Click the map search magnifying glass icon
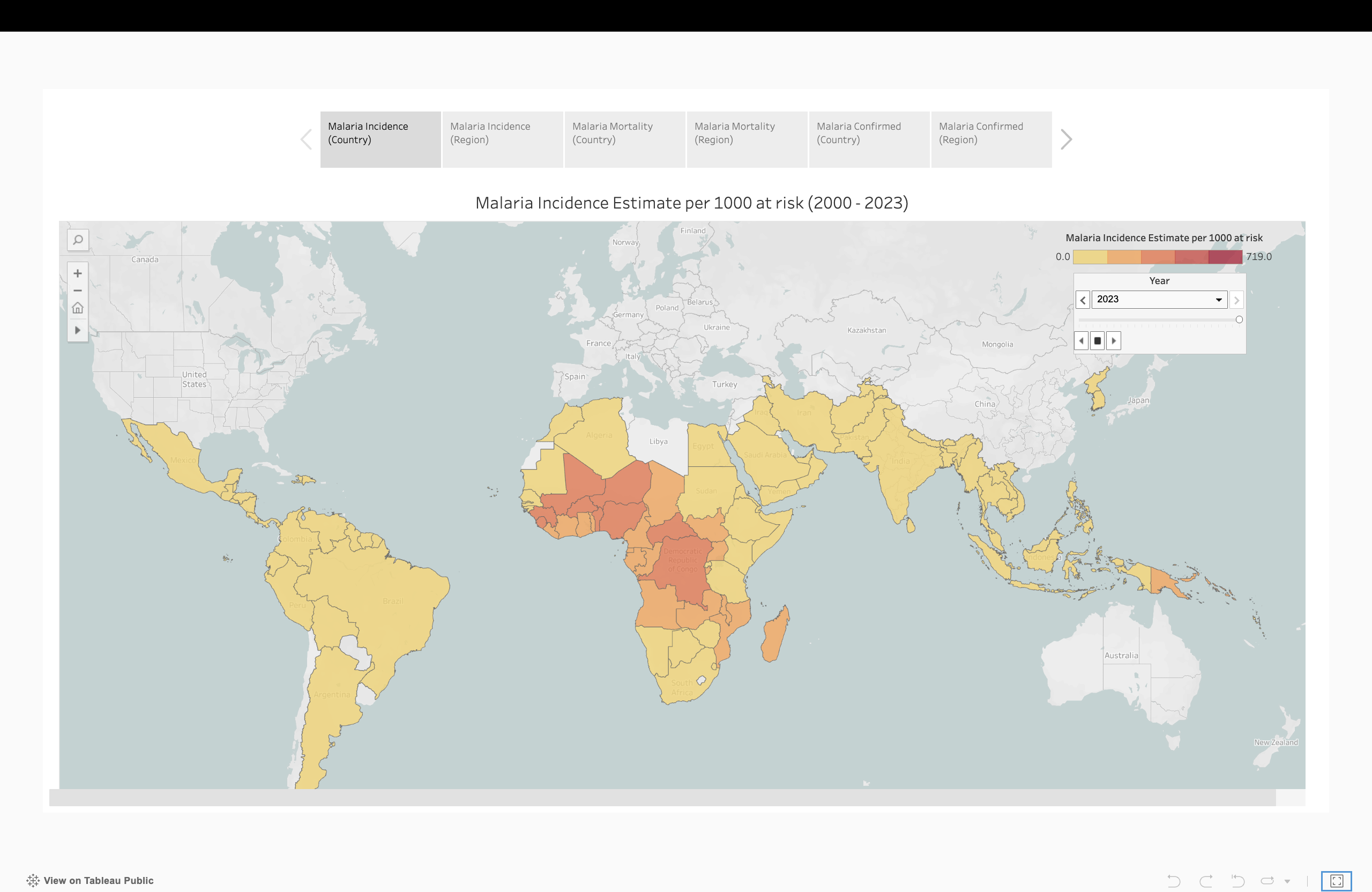 (x=78, y=239)
